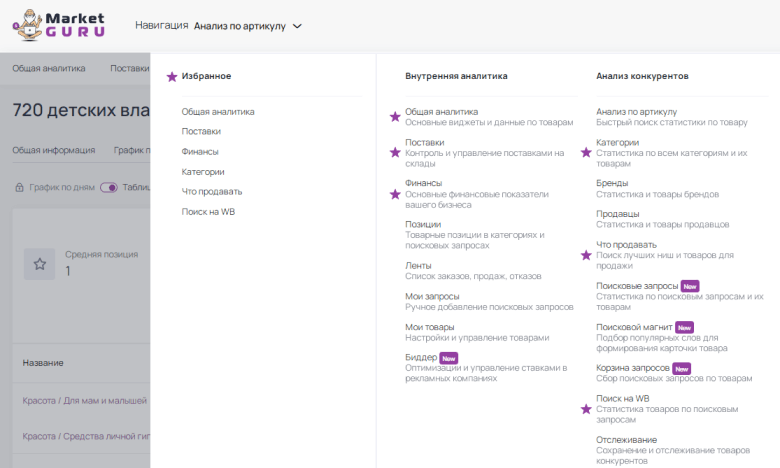
Task: Click Красота / Средства личной гигиены link
Action: [86, 436]
